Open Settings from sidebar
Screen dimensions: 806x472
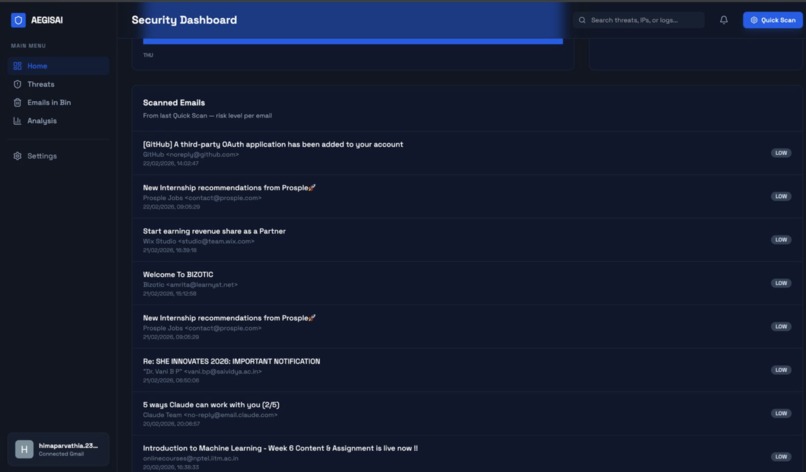(59, 156)
